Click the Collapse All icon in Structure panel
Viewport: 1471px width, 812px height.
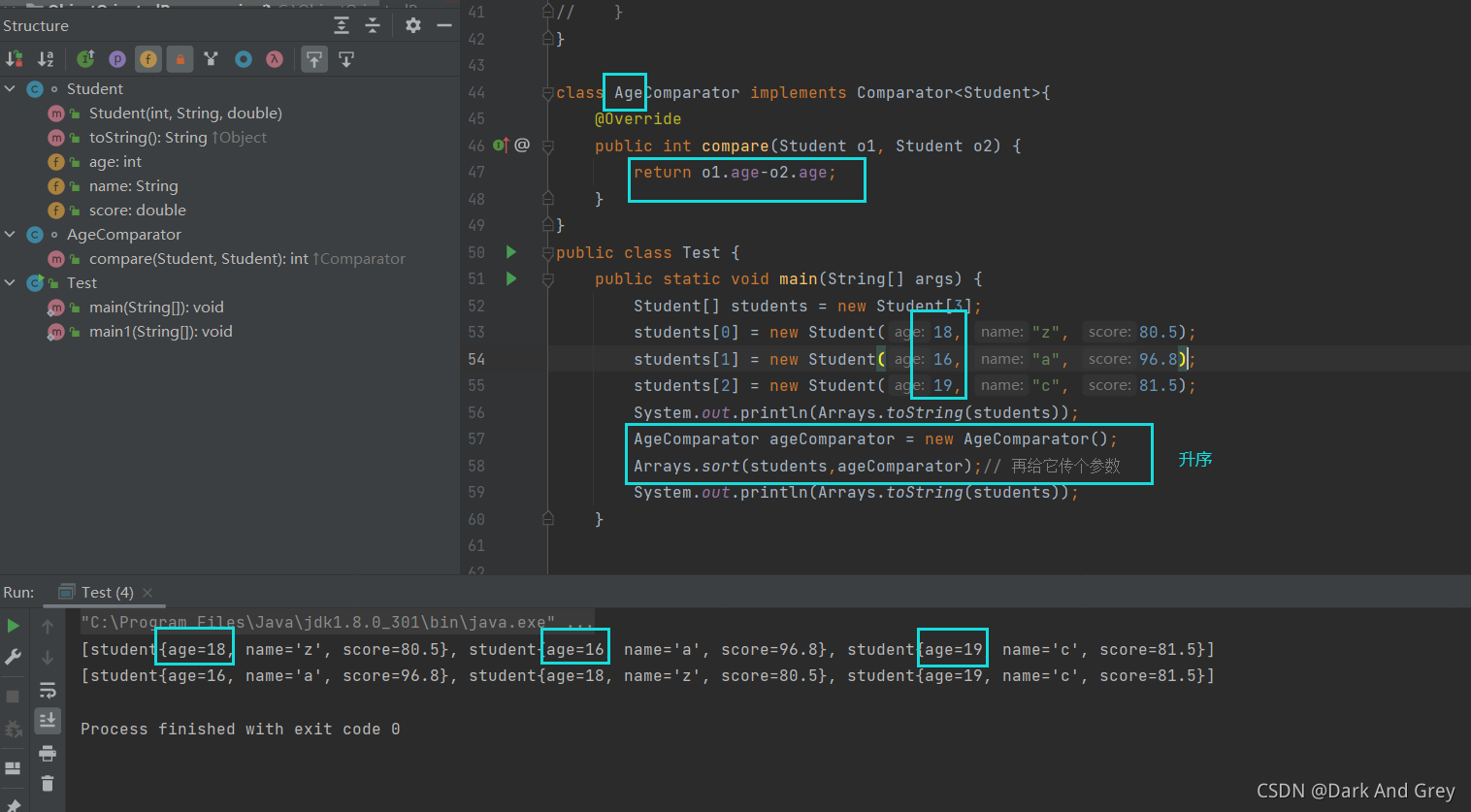point(373,25)
